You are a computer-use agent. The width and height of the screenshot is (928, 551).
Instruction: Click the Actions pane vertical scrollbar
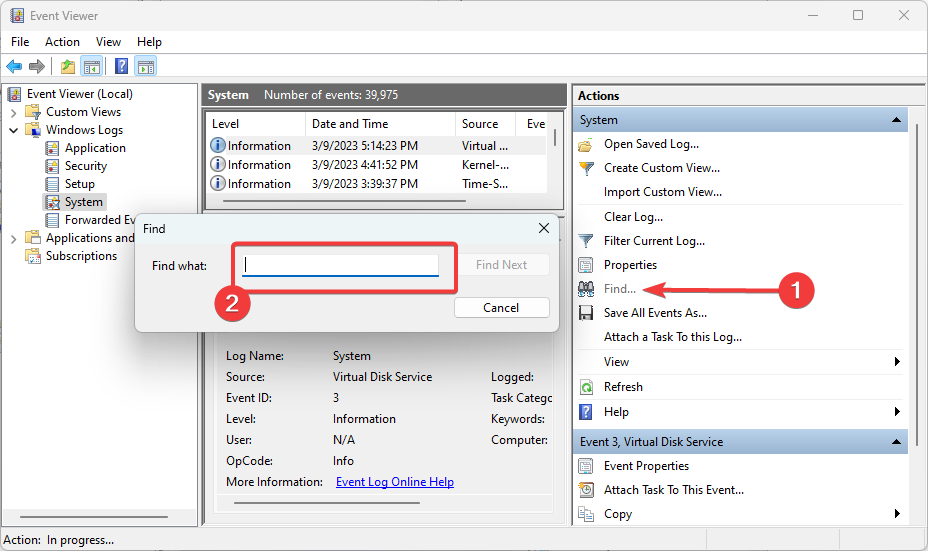click(x=917, y=284)
